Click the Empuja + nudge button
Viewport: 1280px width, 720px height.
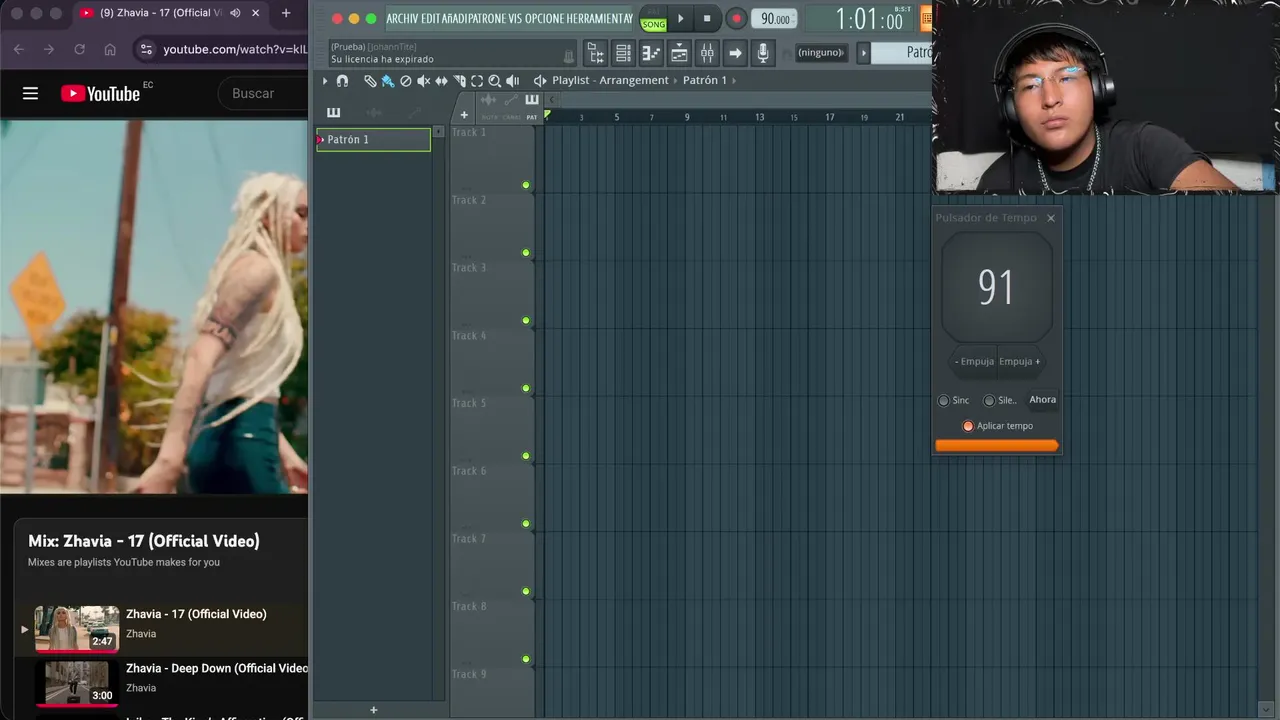(x=1020, y=361)
